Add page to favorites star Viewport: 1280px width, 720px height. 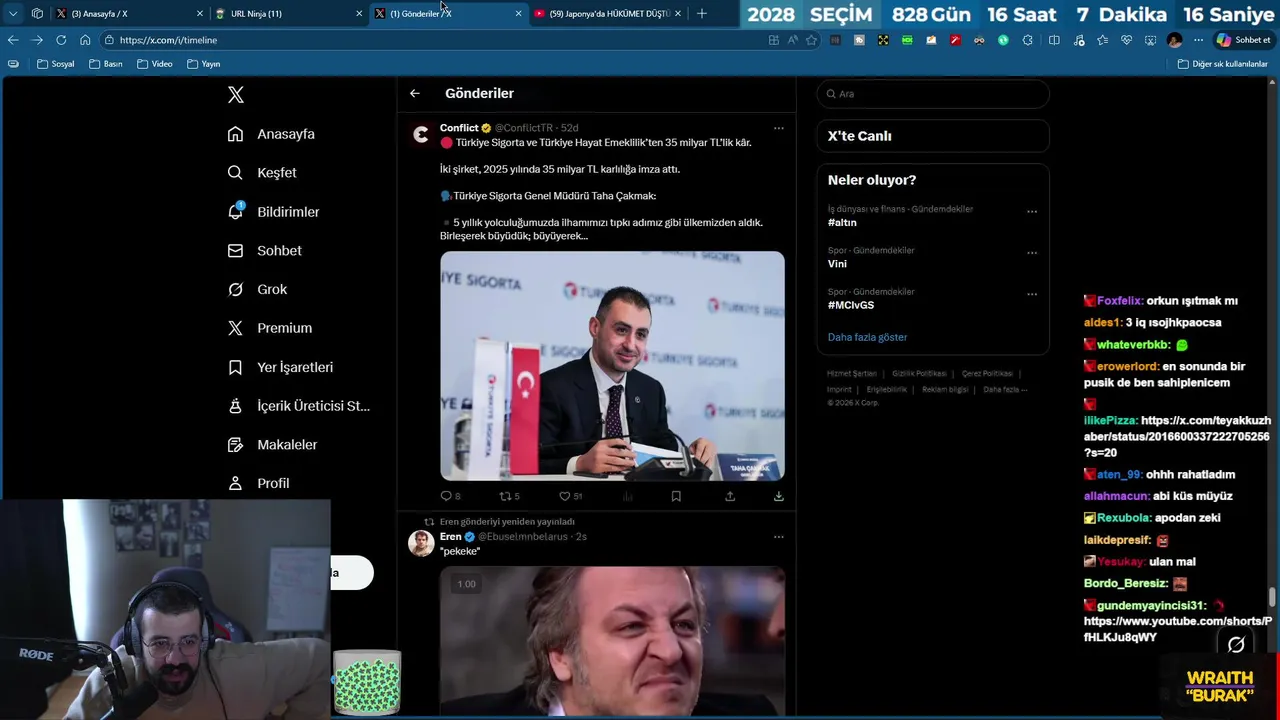coord(811,40)
